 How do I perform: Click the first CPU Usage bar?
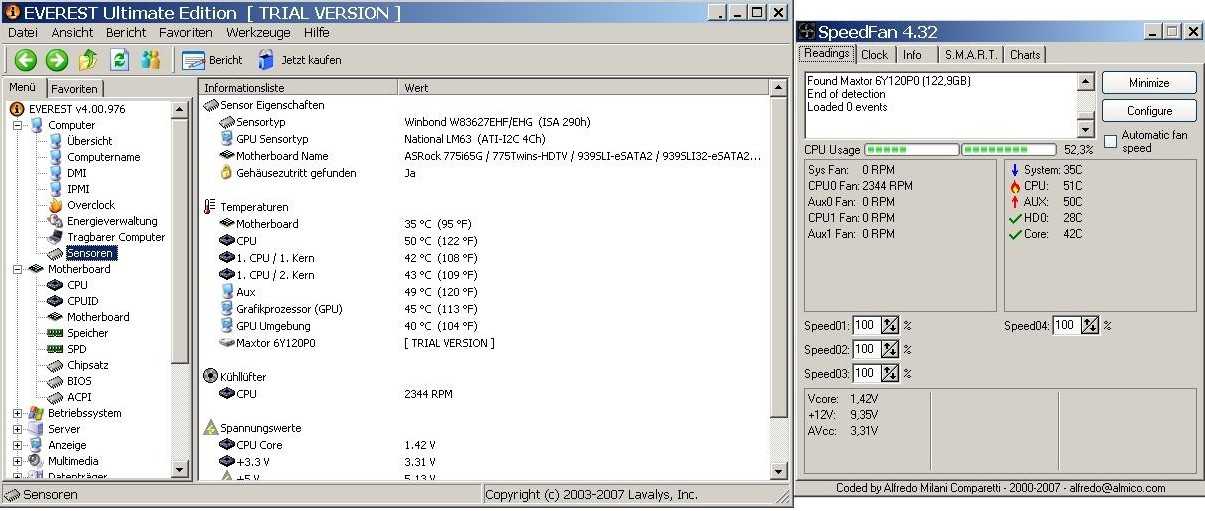pyautogui.click(x=910, y=149)
